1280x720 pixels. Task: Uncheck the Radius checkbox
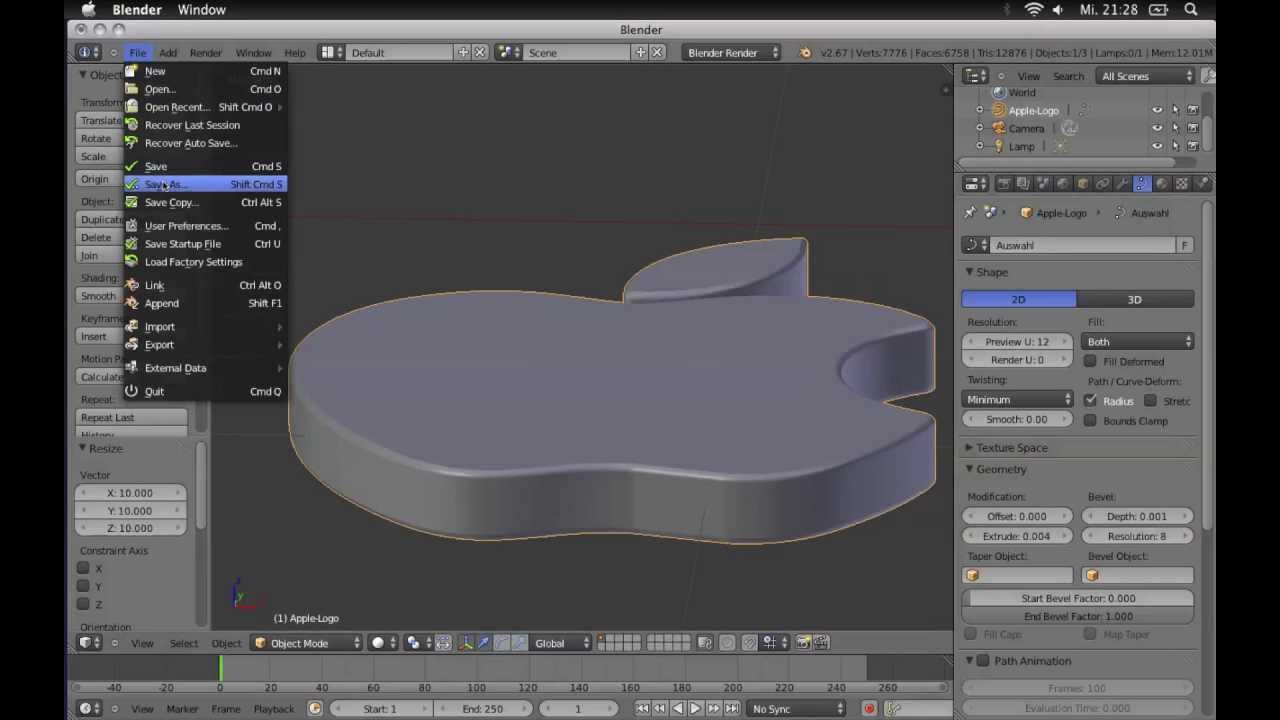coord(1090,401)
